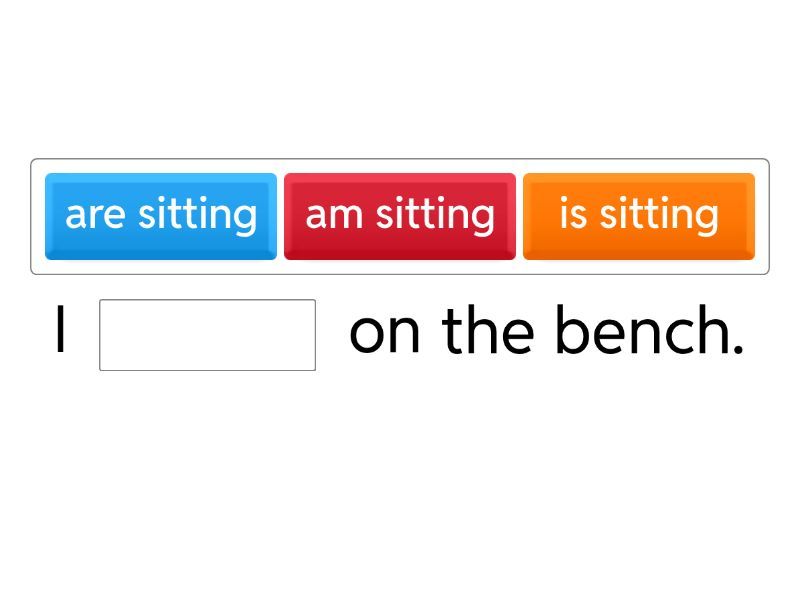The height and width of the screenshot is (600, 800).
Task: Click the word "is" on the orange tile
Action: pos(573,215)
